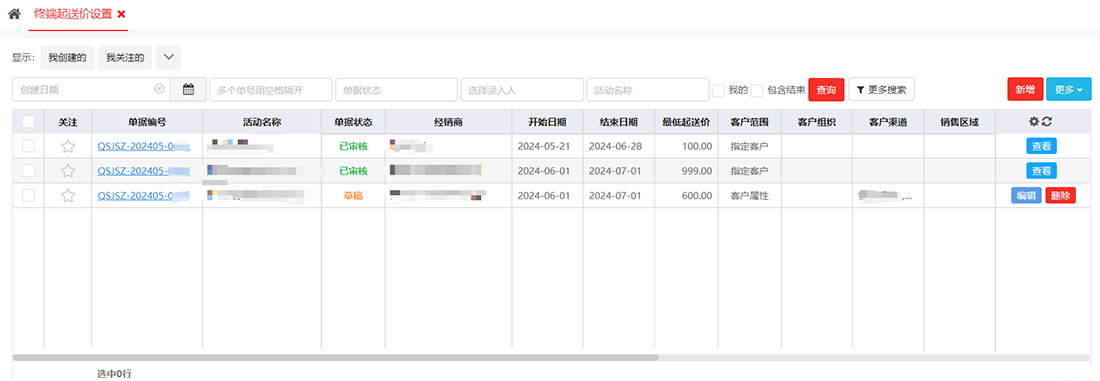
Task: Star the draft 草稿 row
Action: pyautogui.click(x=67, y=196)
